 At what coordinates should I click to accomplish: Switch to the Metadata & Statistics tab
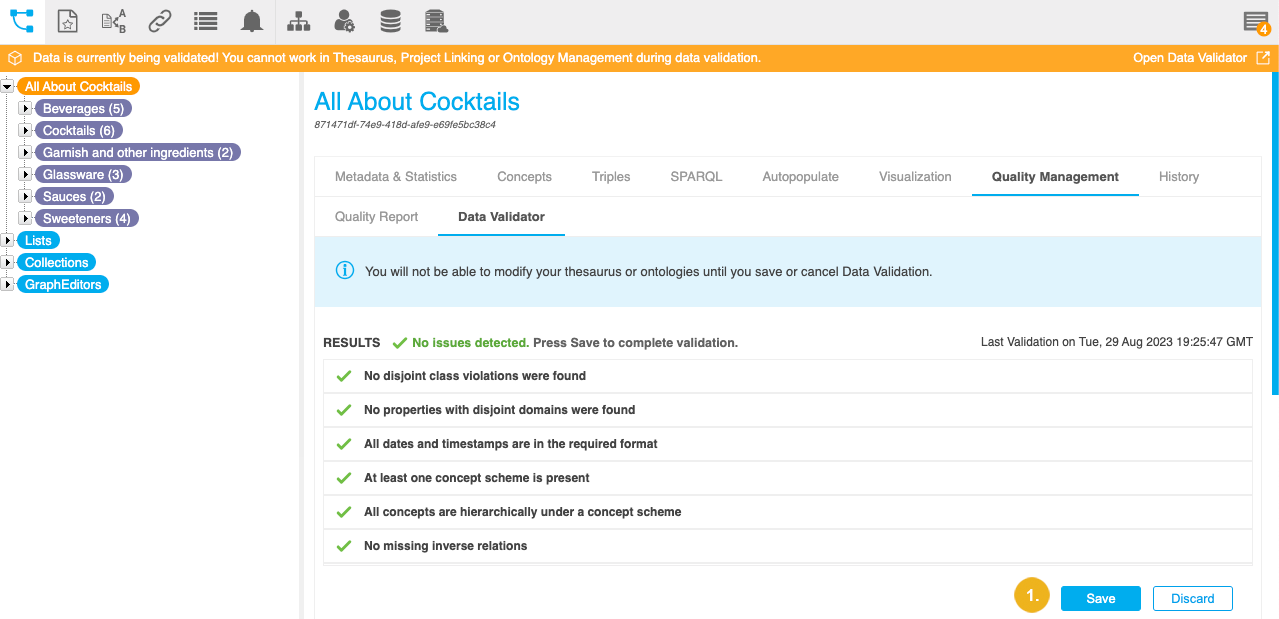coord(395,177)
